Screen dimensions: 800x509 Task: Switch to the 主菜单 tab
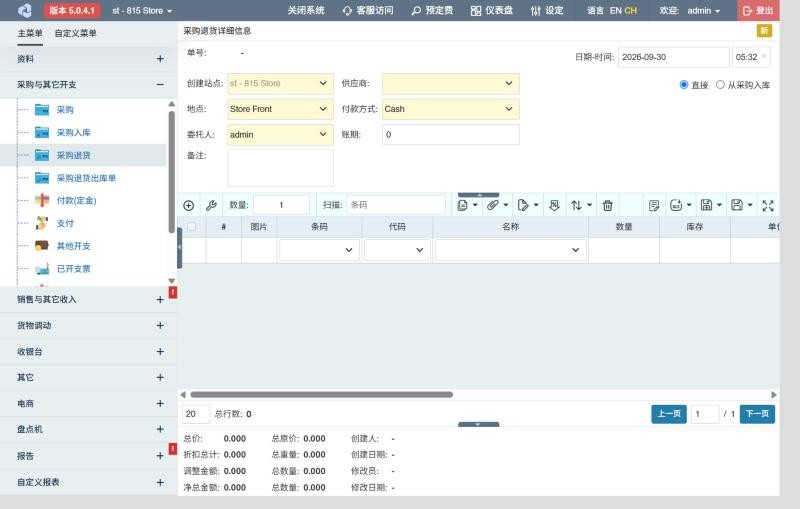[30, 33]
